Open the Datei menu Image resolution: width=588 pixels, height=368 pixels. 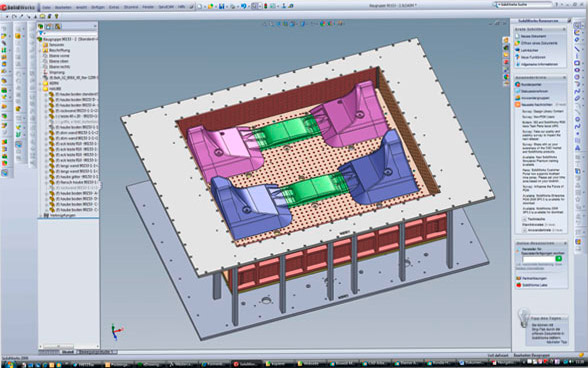46,7
